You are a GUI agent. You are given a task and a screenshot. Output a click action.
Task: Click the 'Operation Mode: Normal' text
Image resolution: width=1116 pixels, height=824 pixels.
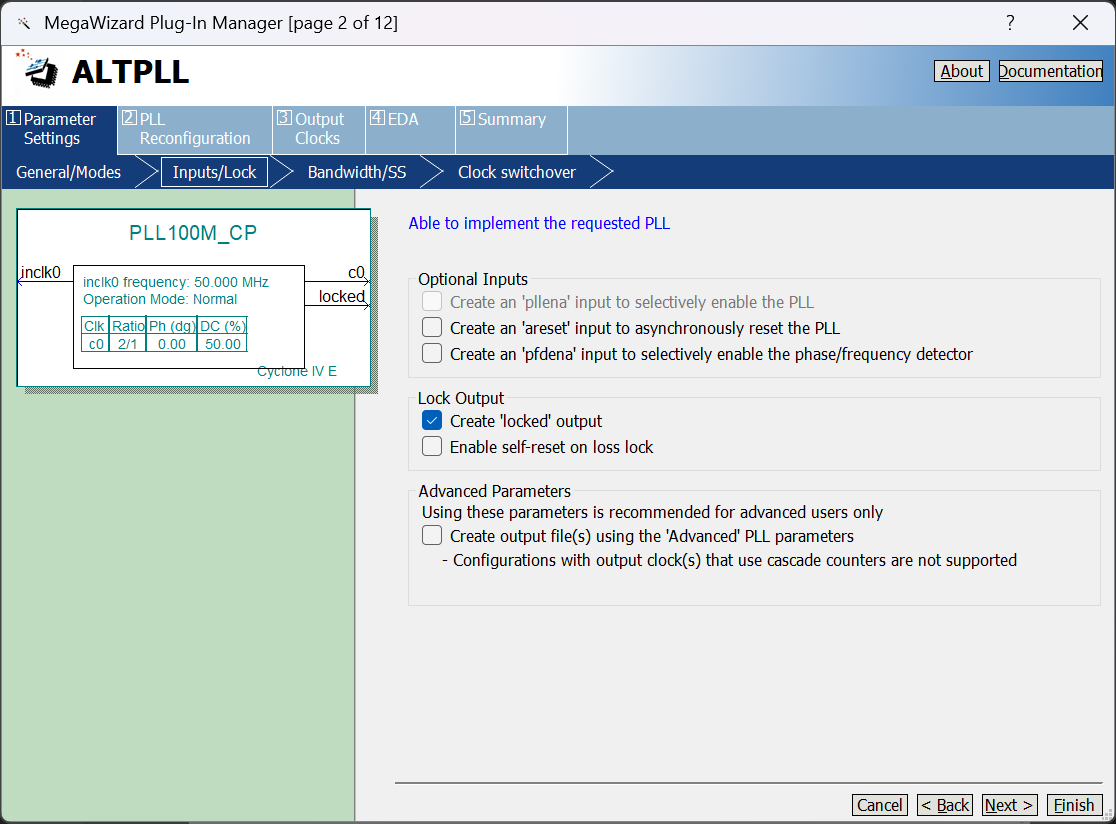pos(160,300)
